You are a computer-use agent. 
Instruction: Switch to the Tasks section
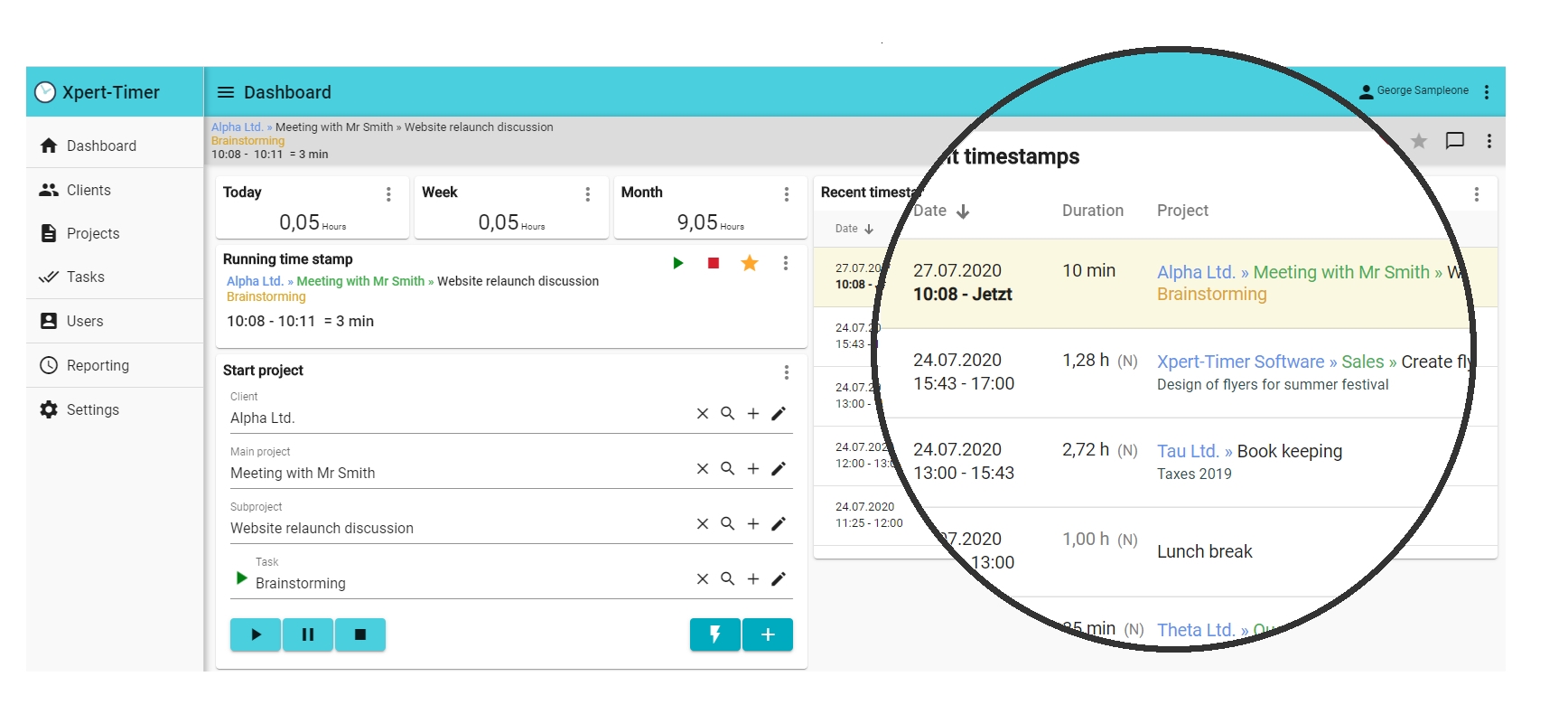115,277
